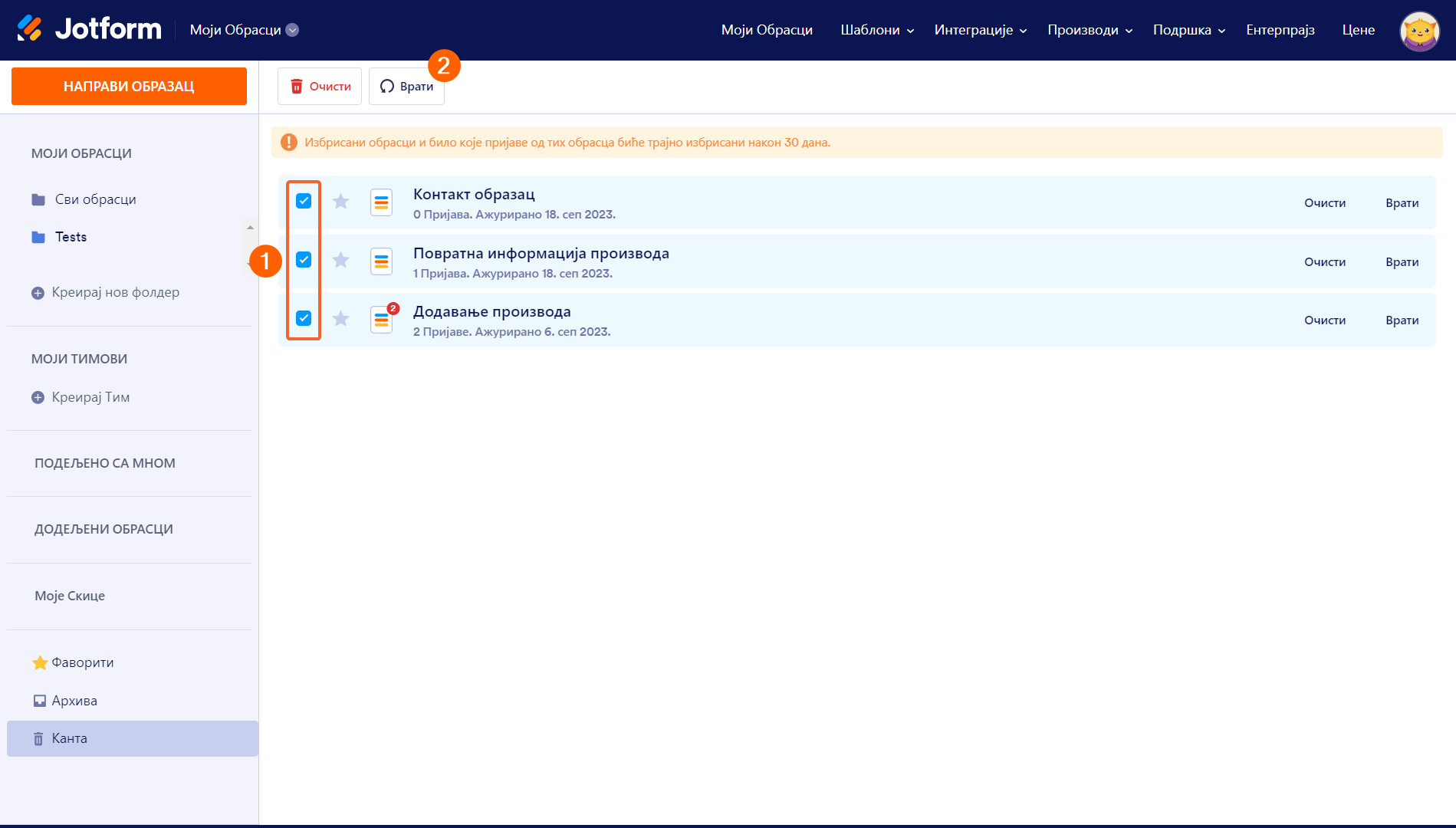Click the warning icon in the notice banner
The image size is (1456, 828).
tap(289, 143)
